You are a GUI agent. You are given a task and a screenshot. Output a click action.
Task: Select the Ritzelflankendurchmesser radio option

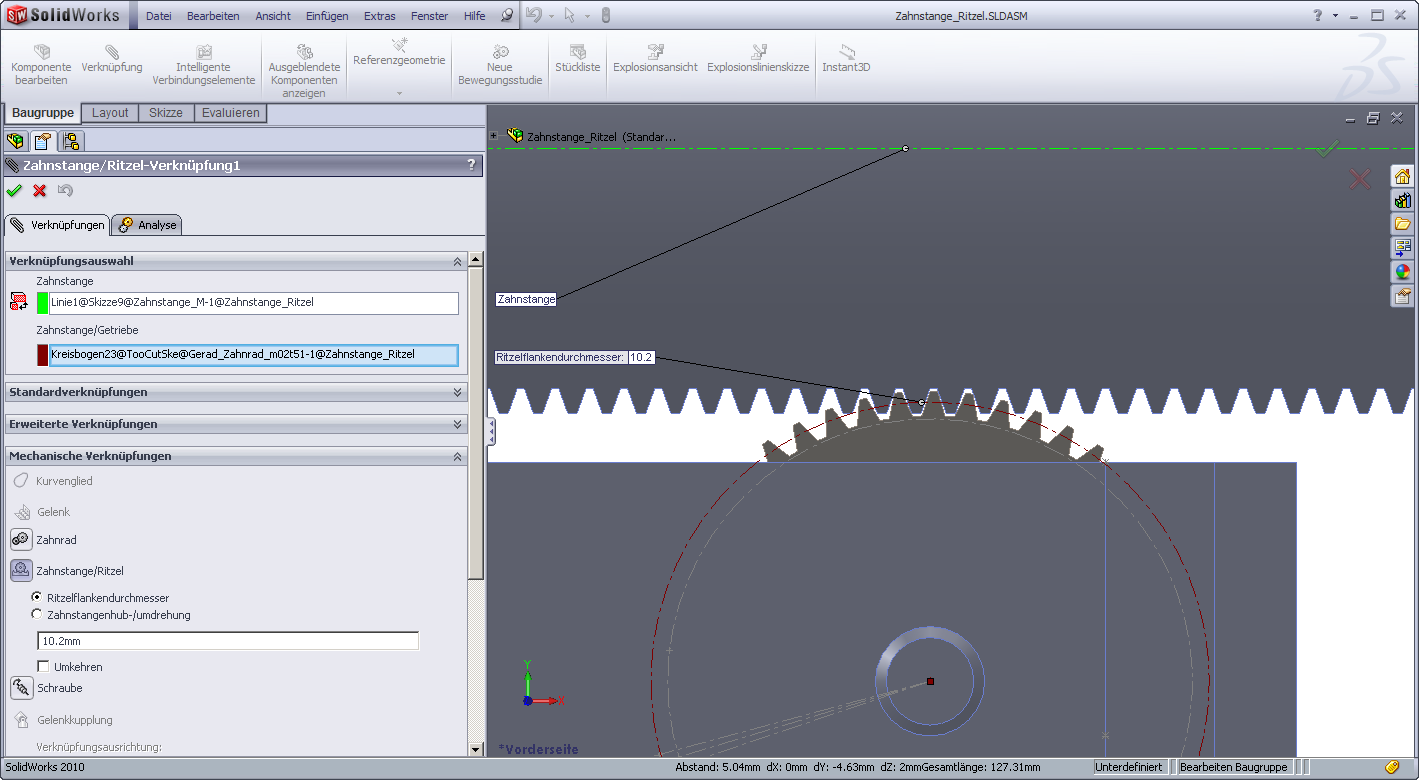(x=37, y=598)
